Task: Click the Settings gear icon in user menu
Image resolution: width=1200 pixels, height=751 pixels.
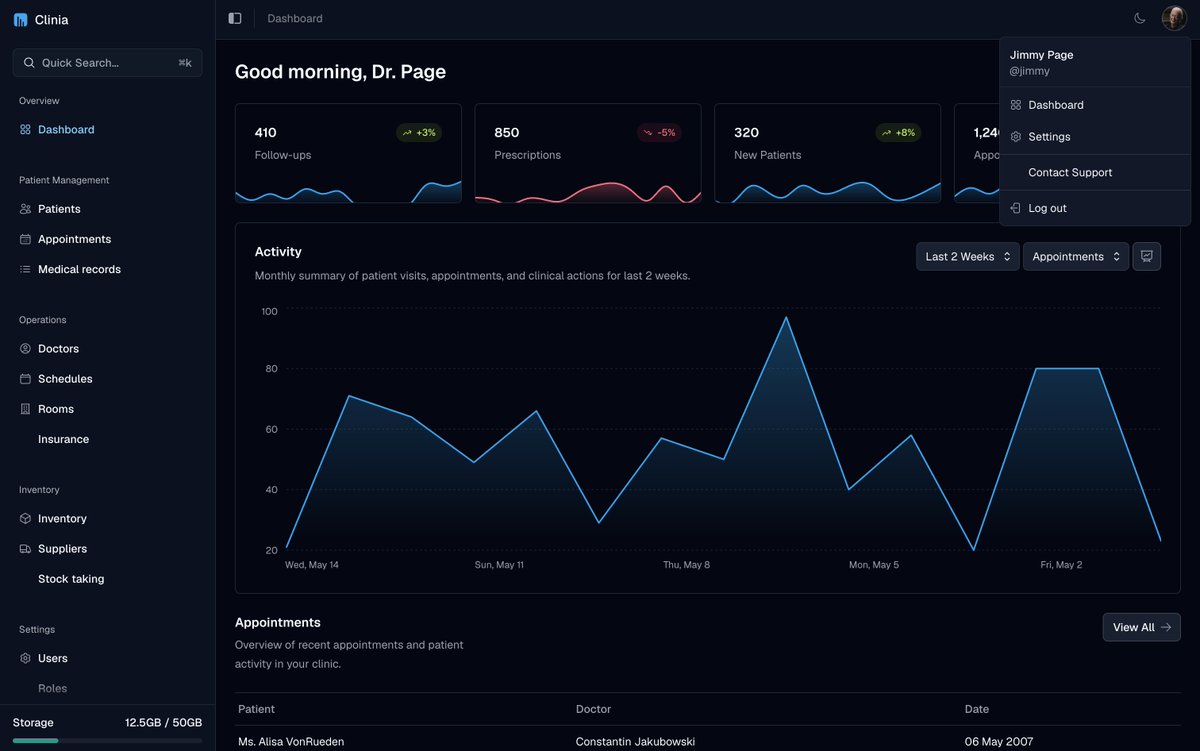Action: click(1016, 137)
